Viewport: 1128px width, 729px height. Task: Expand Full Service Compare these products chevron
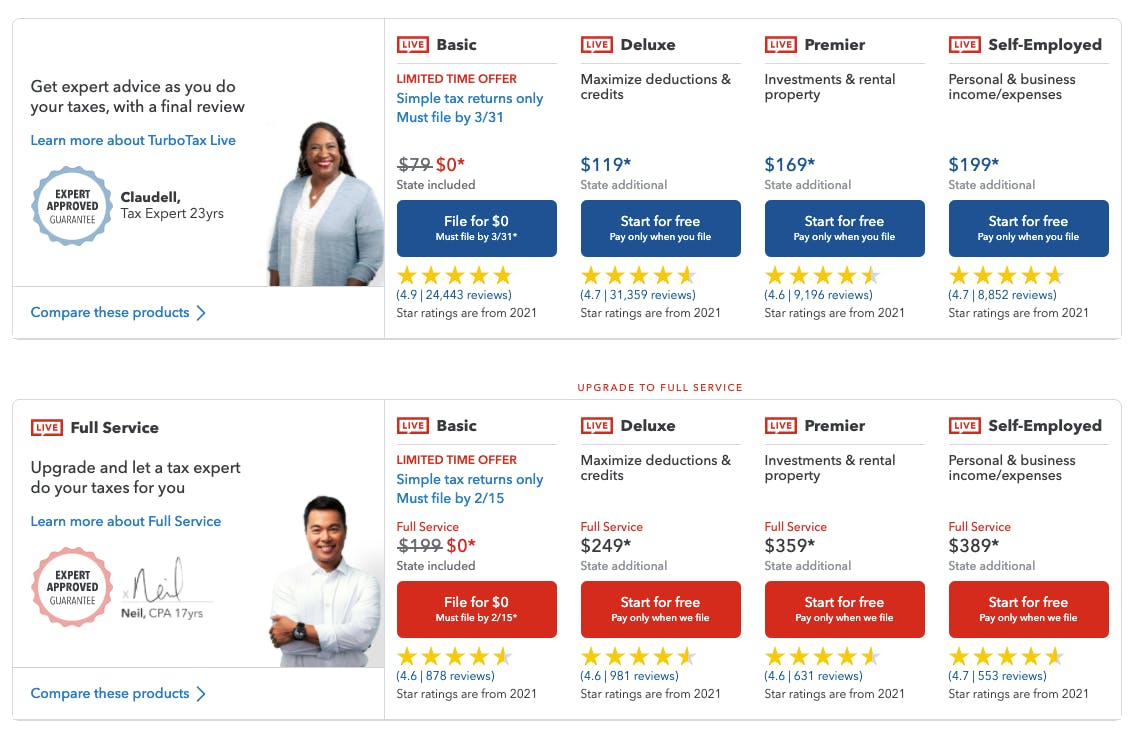click(201, 694)
